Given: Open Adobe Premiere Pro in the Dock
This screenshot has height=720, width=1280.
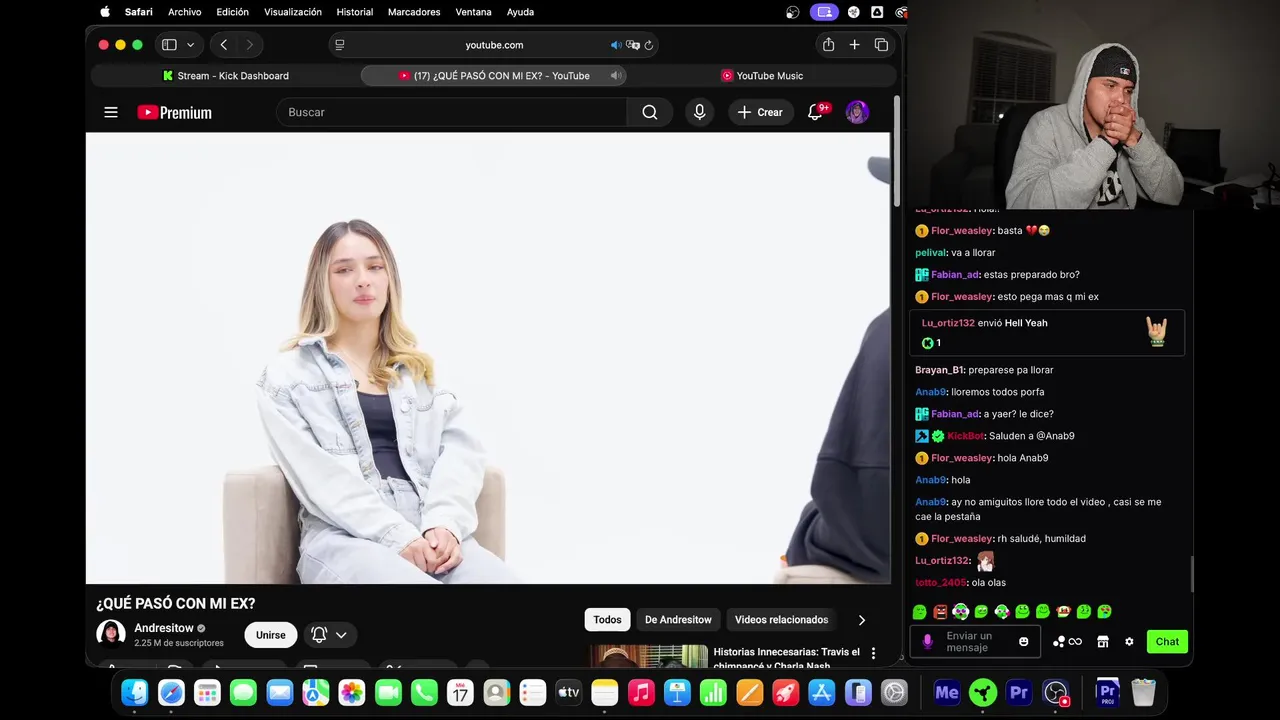Looking at the screenshot, I should coord(1019,692).
